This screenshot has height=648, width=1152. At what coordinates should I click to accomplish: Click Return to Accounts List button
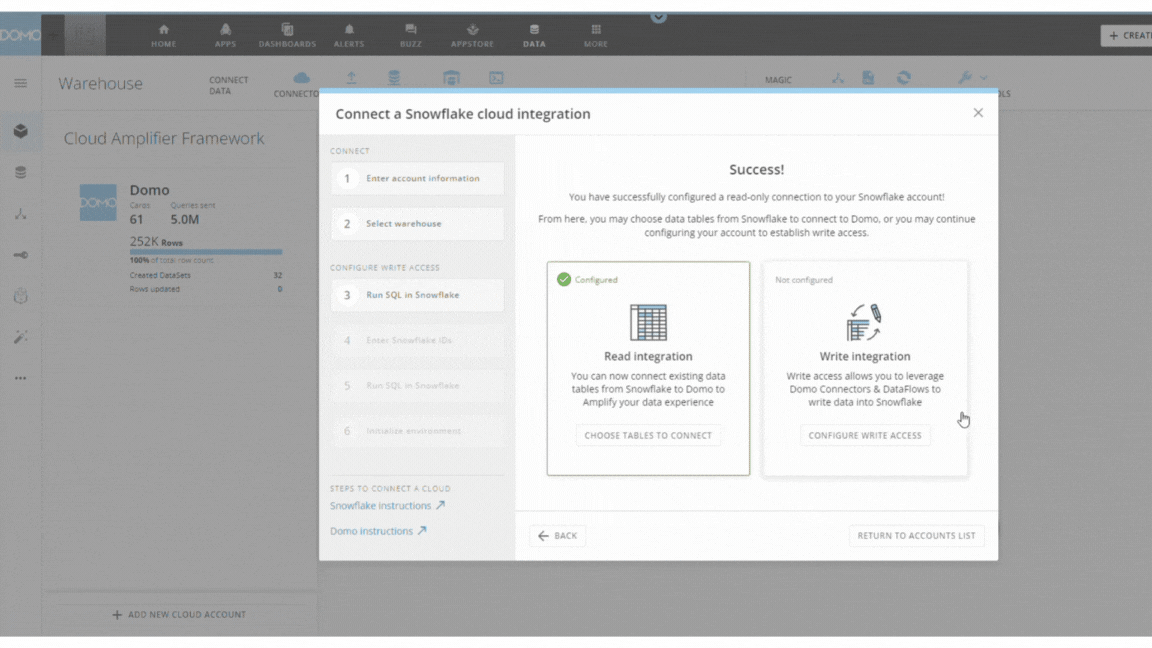click(916, 536)
